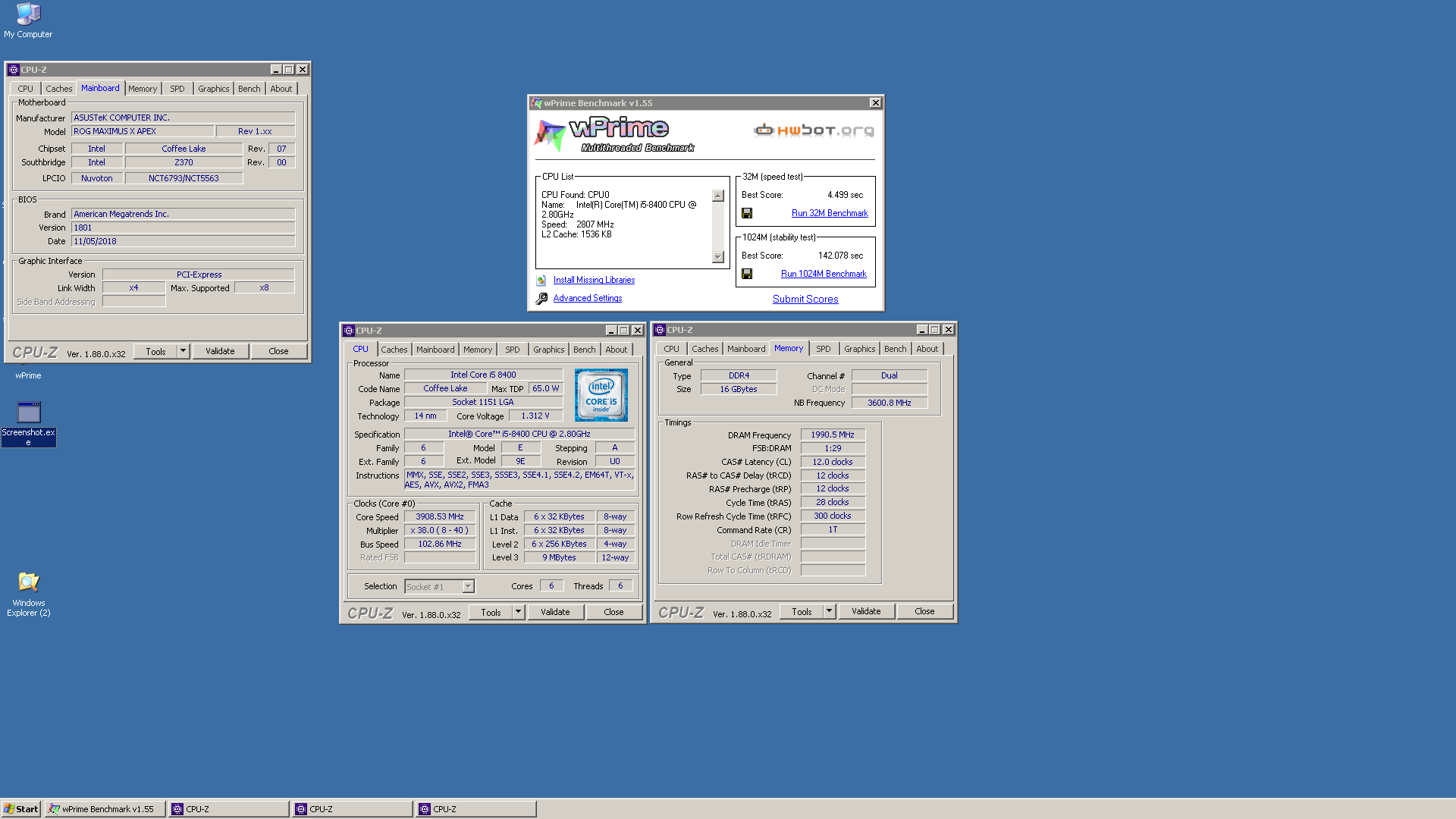Open Windows Explorer (2) desktop icon
The height and width of the screenshot is (819, 1456).
click(28, 595)
